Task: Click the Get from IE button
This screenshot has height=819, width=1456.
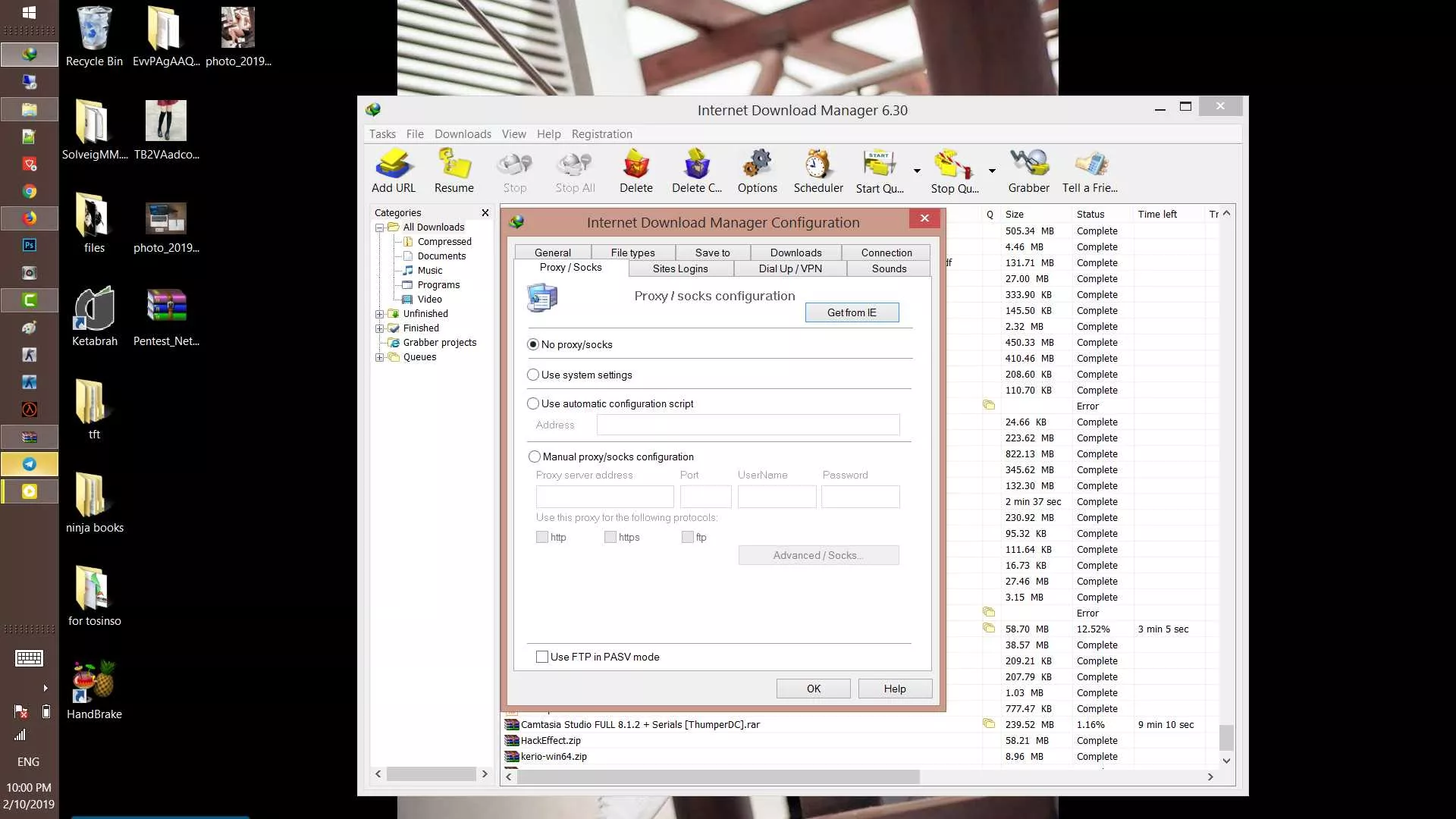Action: pyautogui.click(x=852, y=312)
